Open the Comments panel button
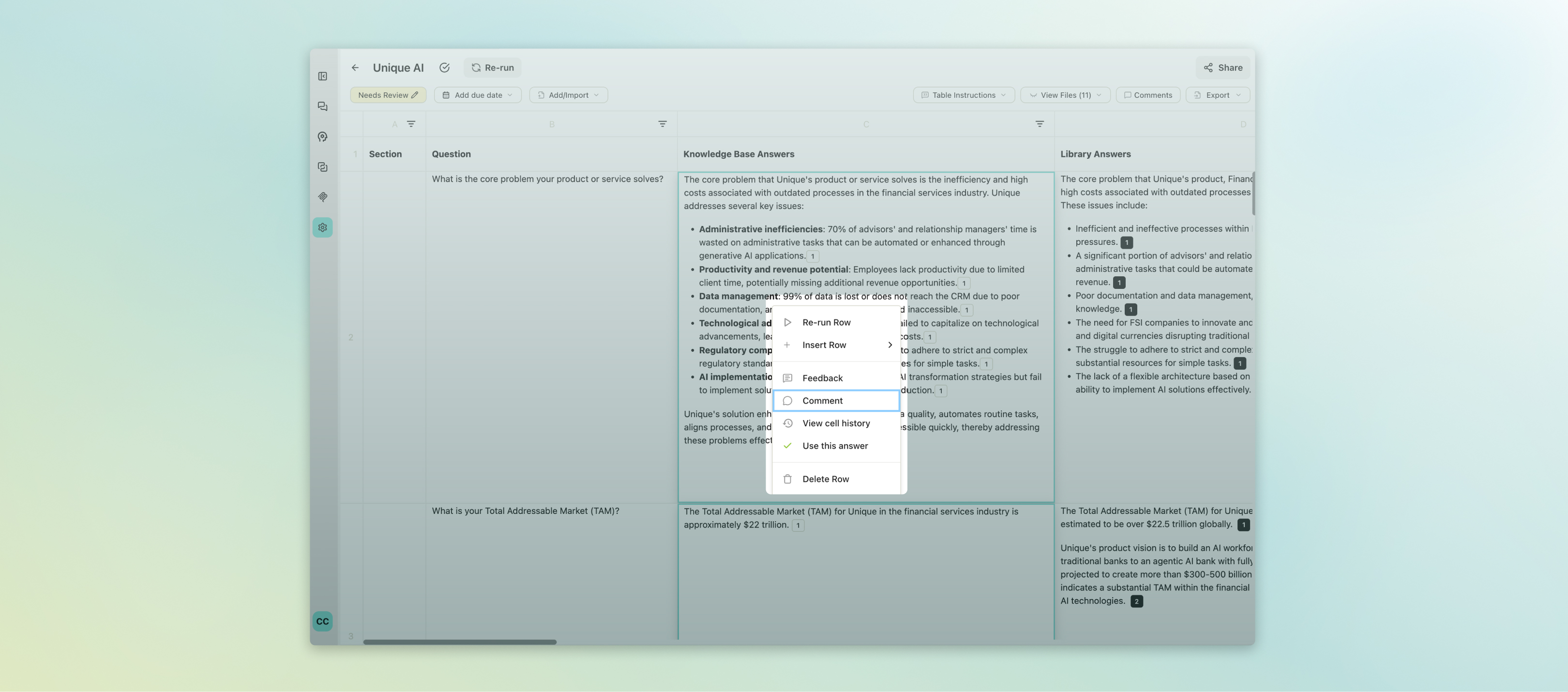This screenshot has width=1568, height=692. [1148, 95]
